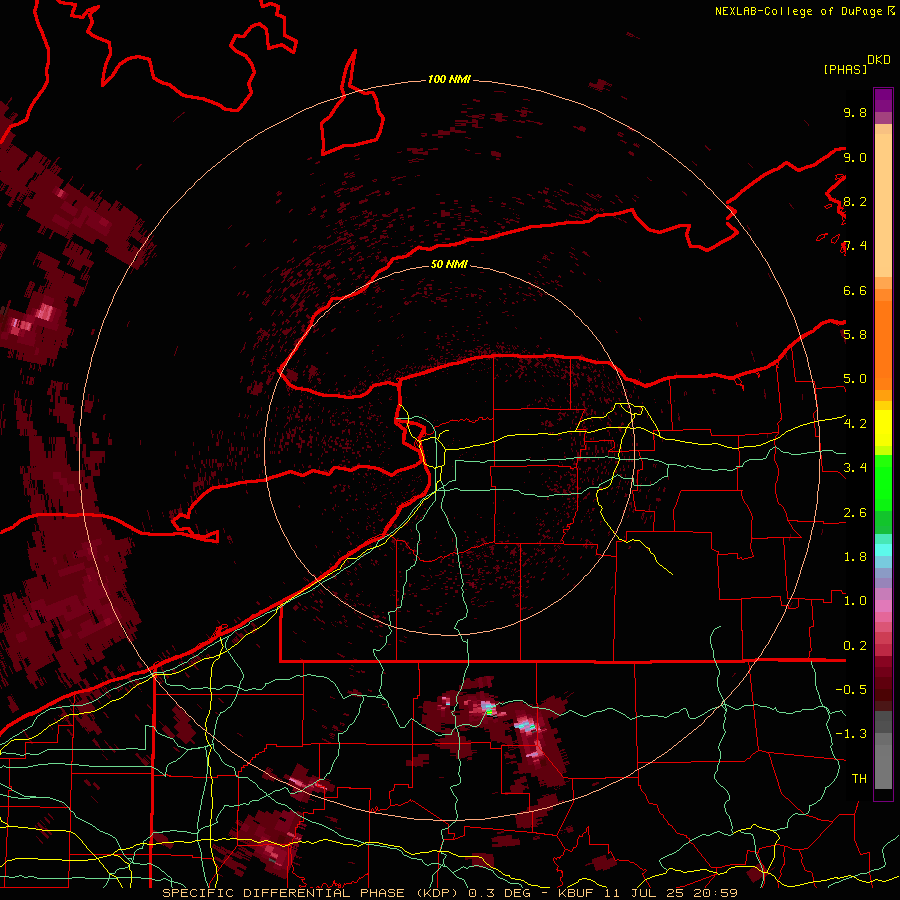Click the 4.2 scale value
Viewport: 900px width, 900px height.
coord(855,424)
